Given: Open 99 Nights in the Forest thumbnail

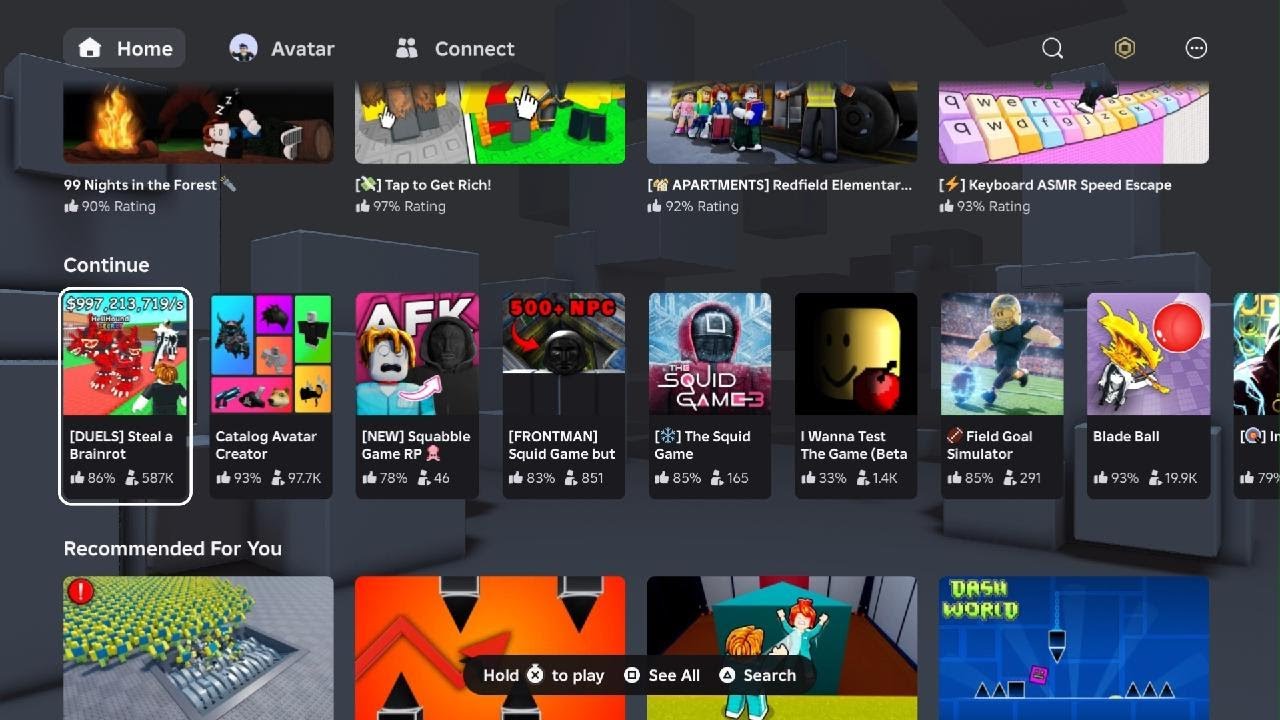Looking at the screenshot, I should pyautogui.click(x=198, y=122).
